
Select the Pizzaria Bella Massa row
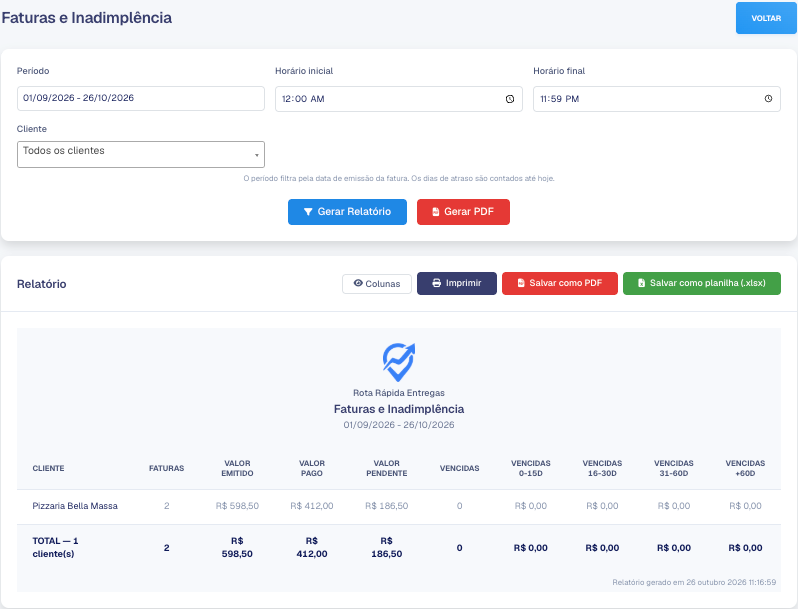(x=398, y=506)
